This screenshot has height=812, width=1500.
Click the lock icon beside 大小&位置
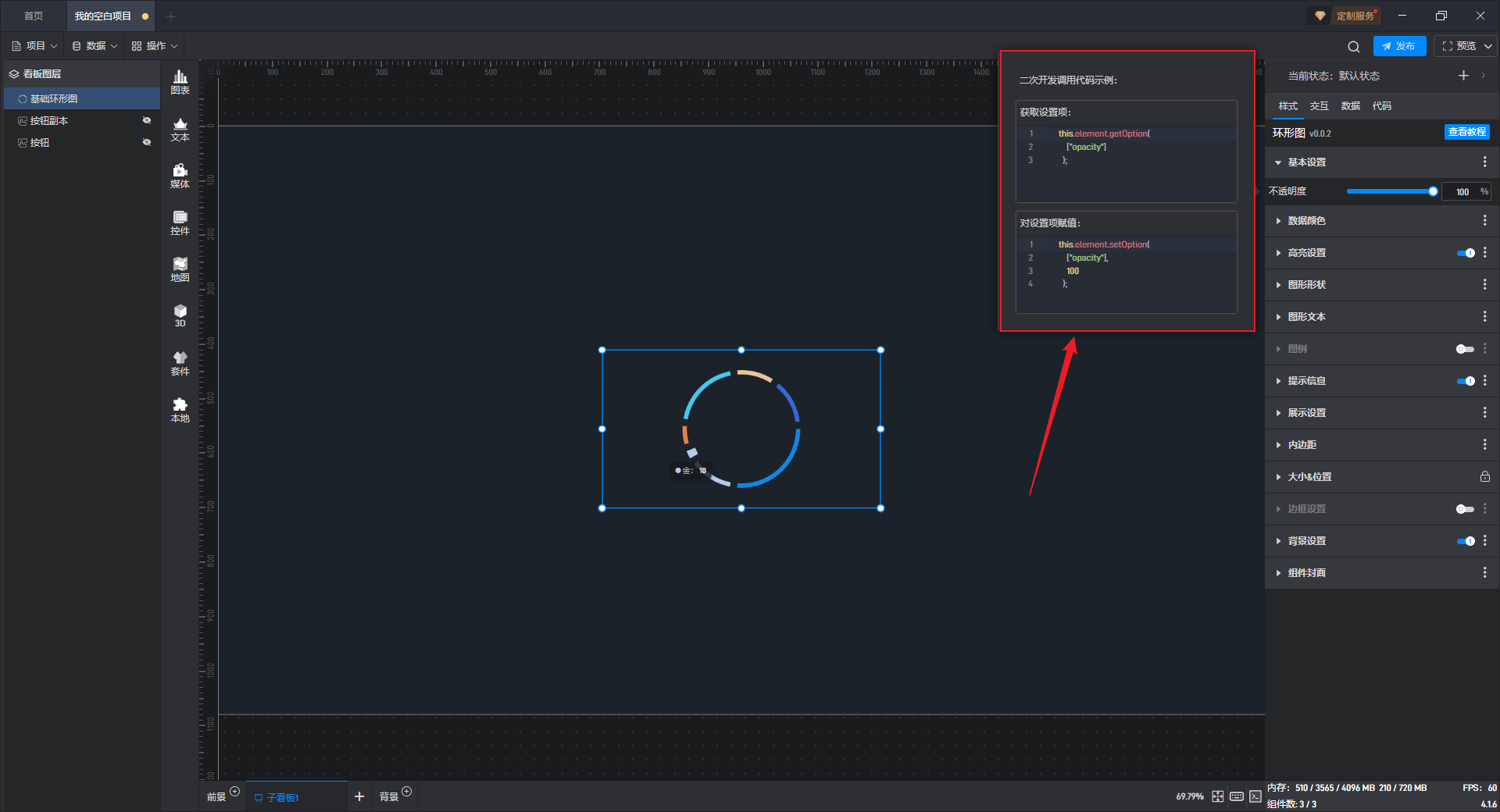pos(1484,476)
